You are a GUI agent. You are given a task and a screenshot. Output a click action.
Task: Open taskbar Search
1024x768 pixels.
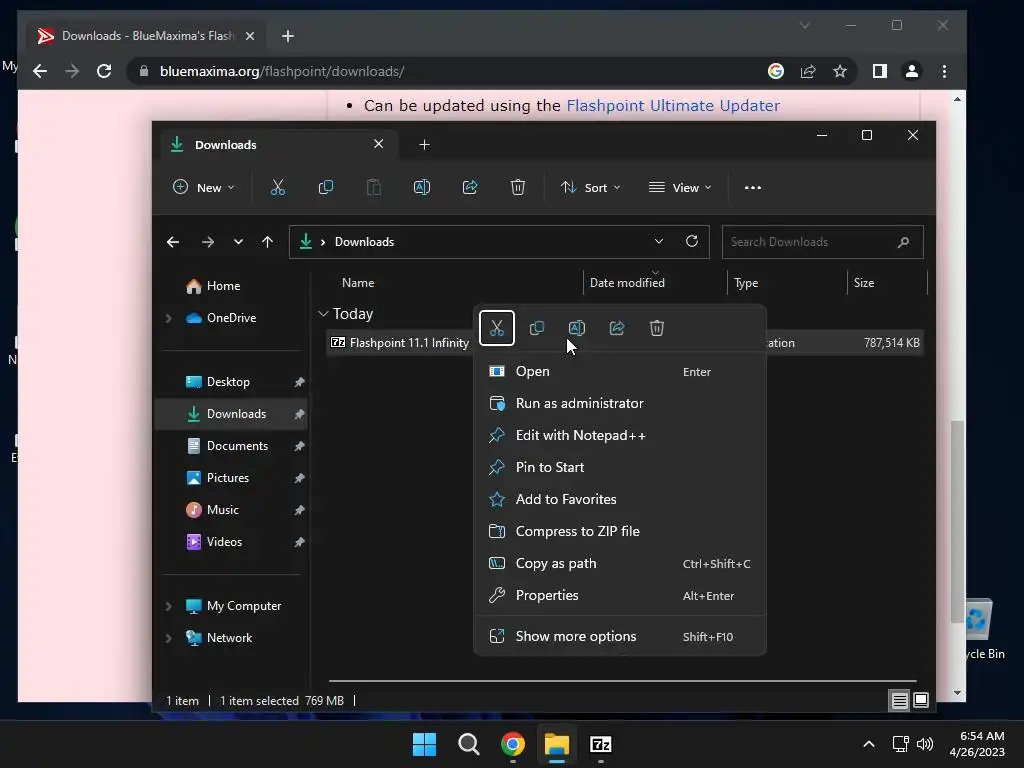(469, 744)
